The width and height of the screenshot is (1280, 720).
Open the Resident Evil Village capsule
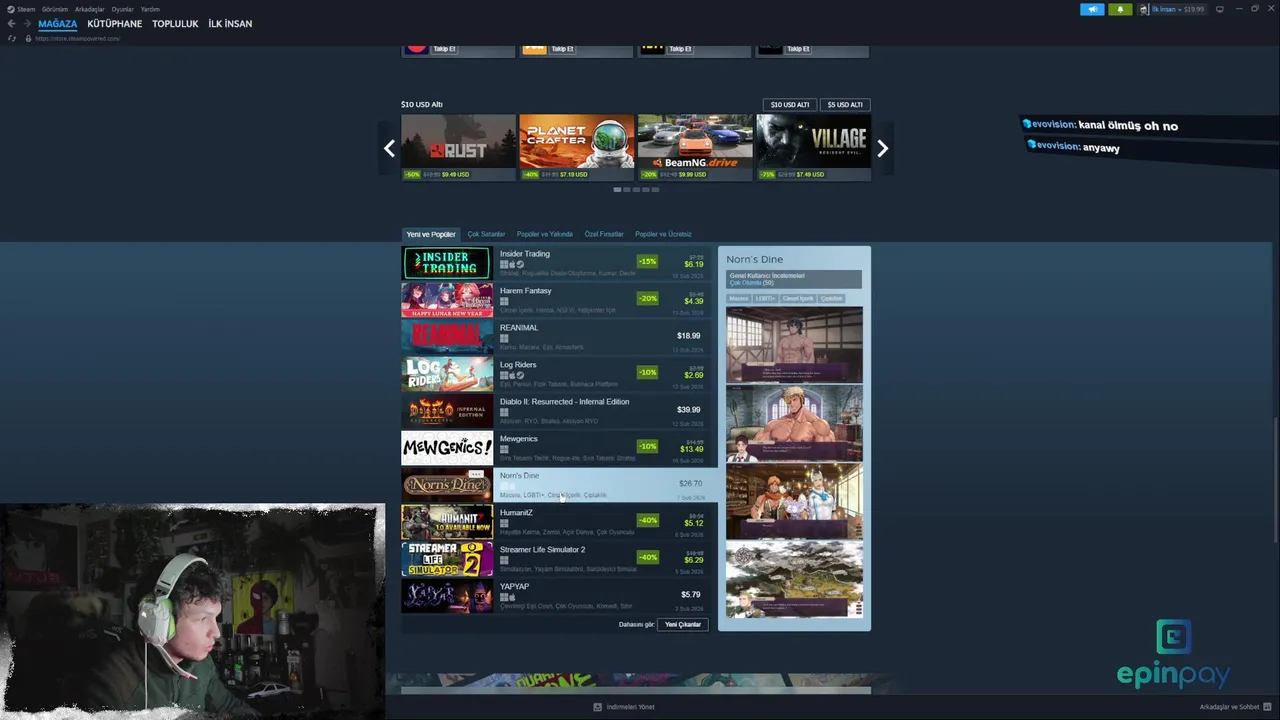813,147
